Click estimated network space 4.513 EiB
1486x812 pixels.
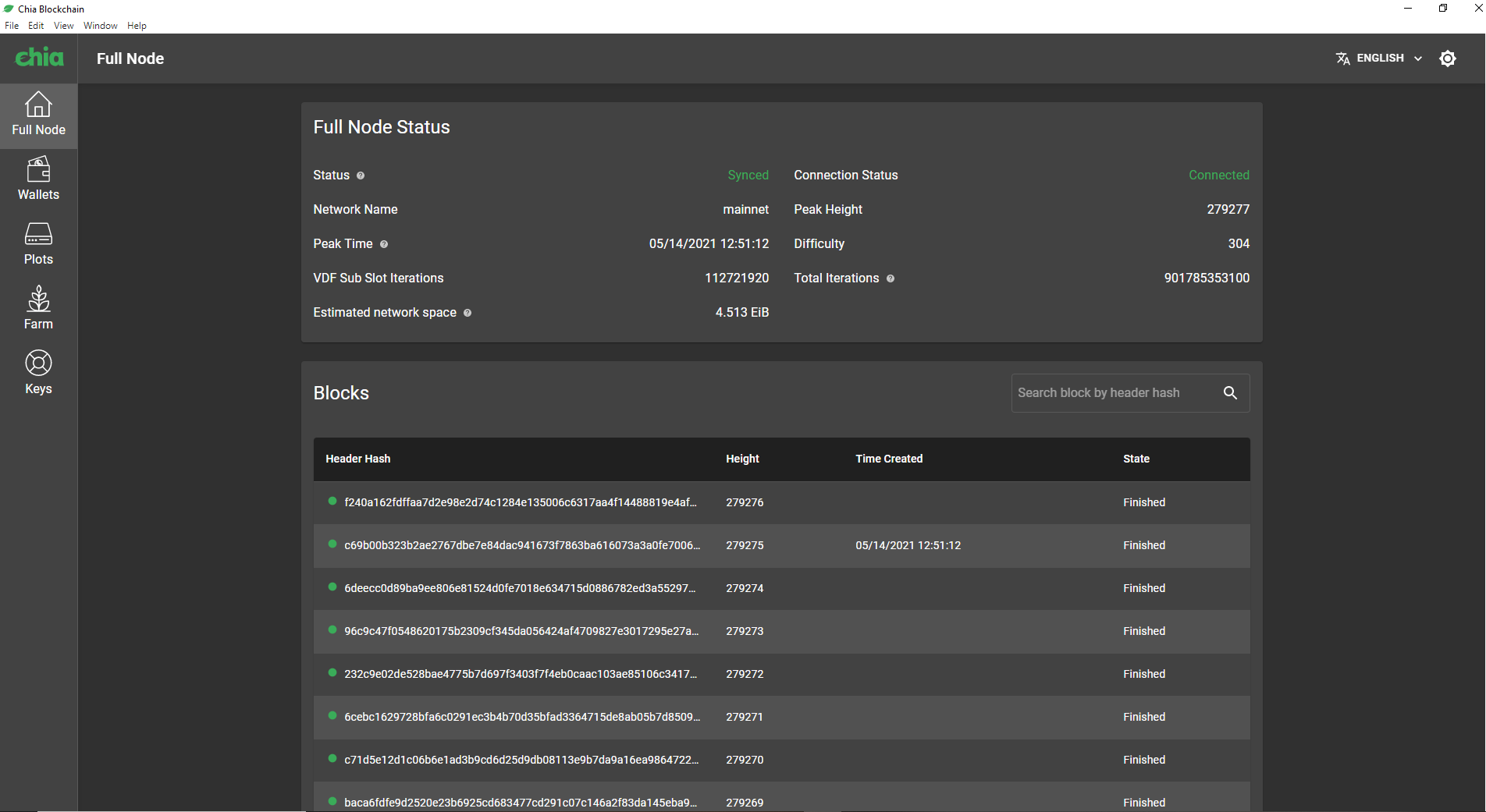pyautogui.click(x=742, y=313)
